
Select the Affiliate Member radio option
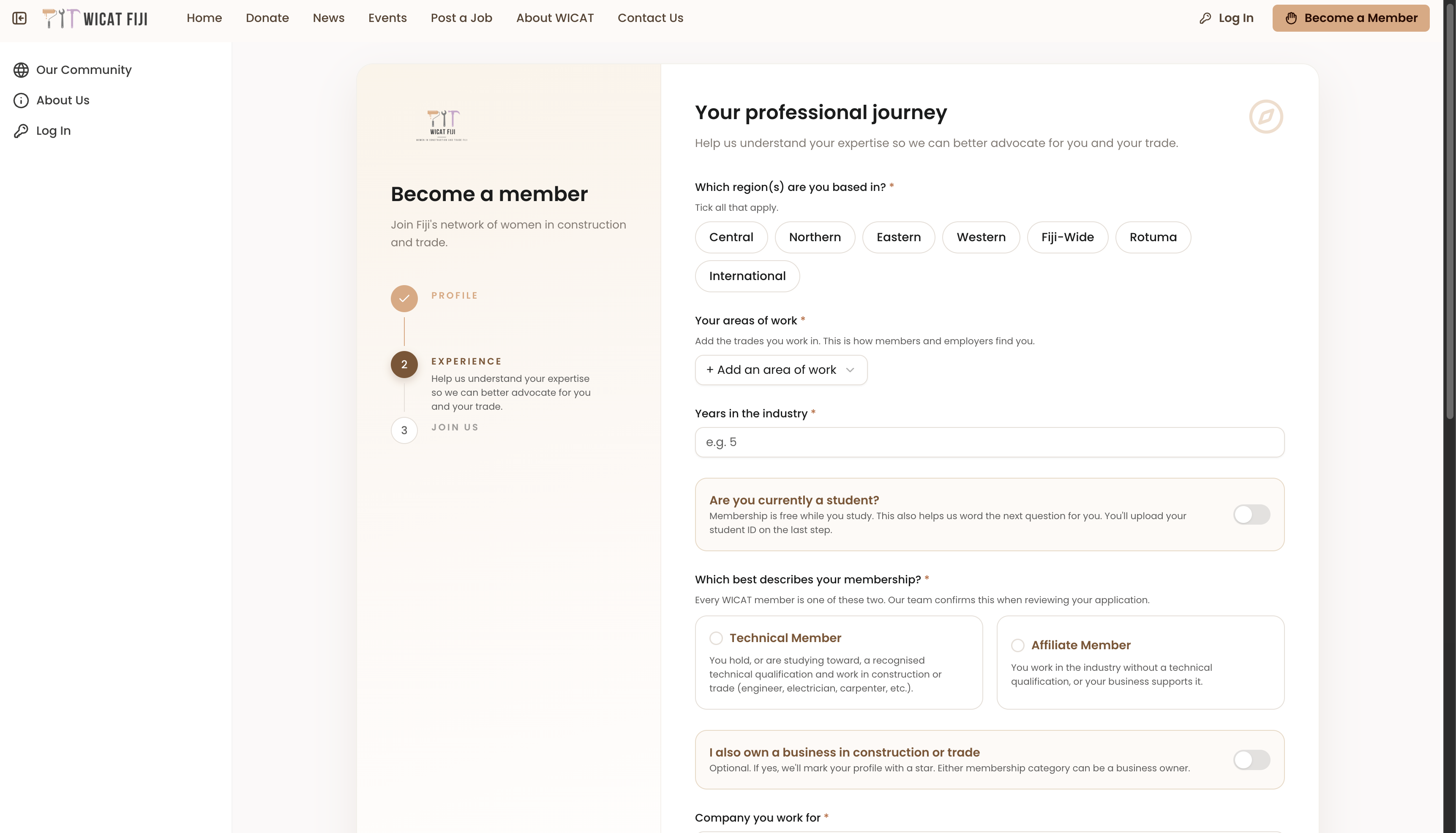point(1017,645)
